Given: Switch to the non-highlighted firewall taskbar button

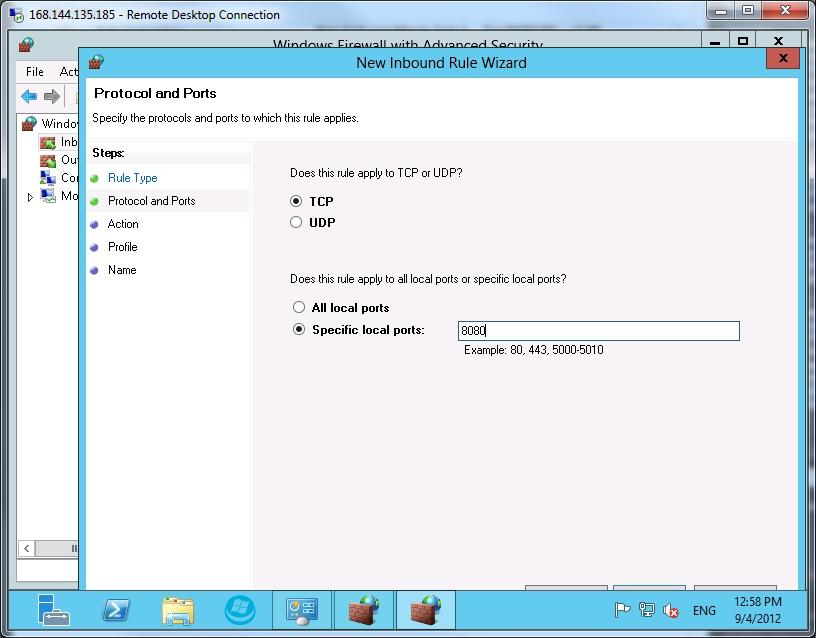Looking at the screenshot, I should pos(364,609).
